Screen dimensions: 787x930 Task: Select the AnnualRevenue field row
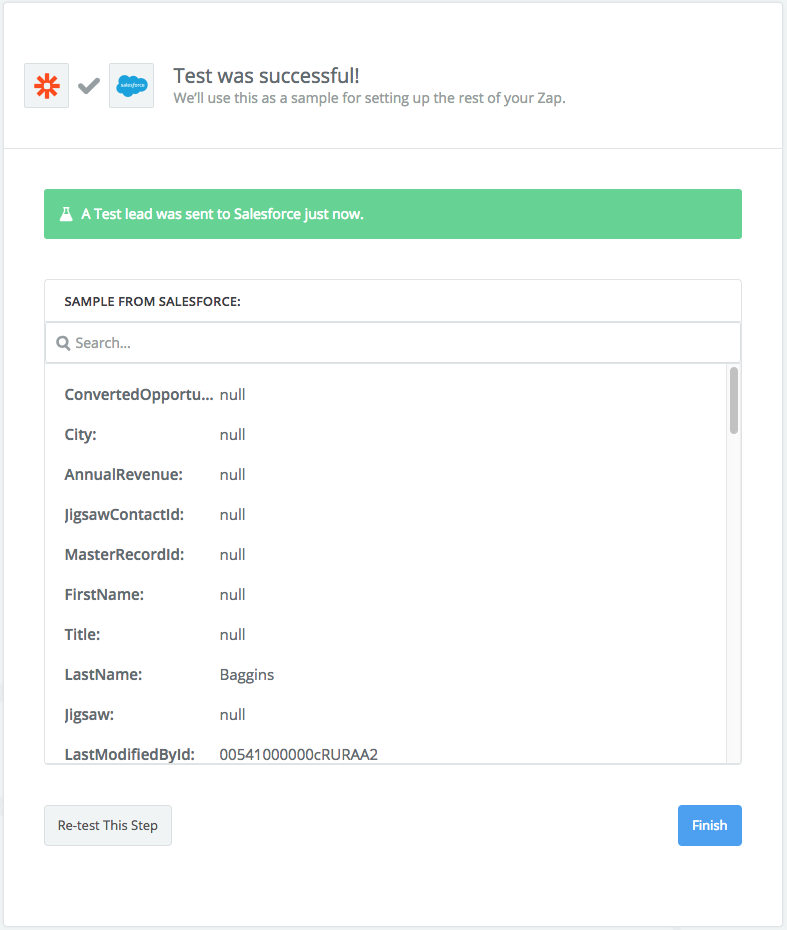pos(385,474)
